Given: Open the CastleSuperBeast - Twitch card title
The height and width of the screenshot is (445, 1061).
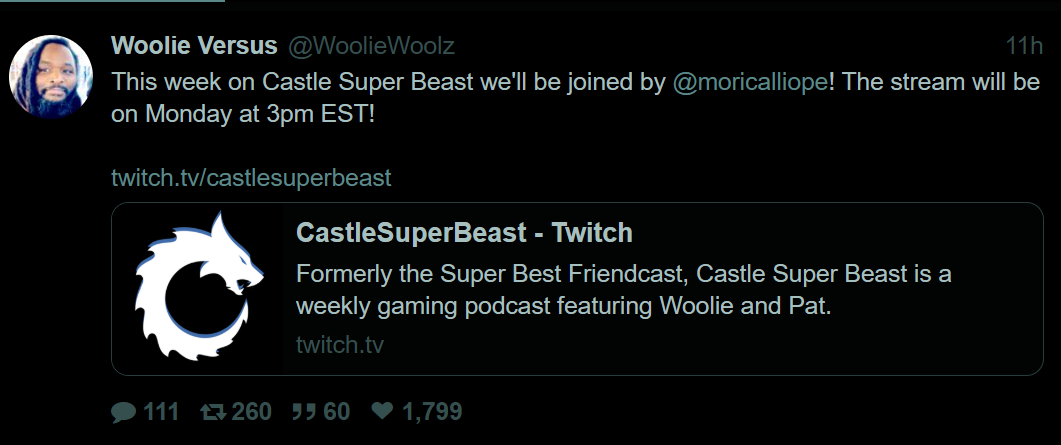Looking at the screenshot, I should point(464,233).
